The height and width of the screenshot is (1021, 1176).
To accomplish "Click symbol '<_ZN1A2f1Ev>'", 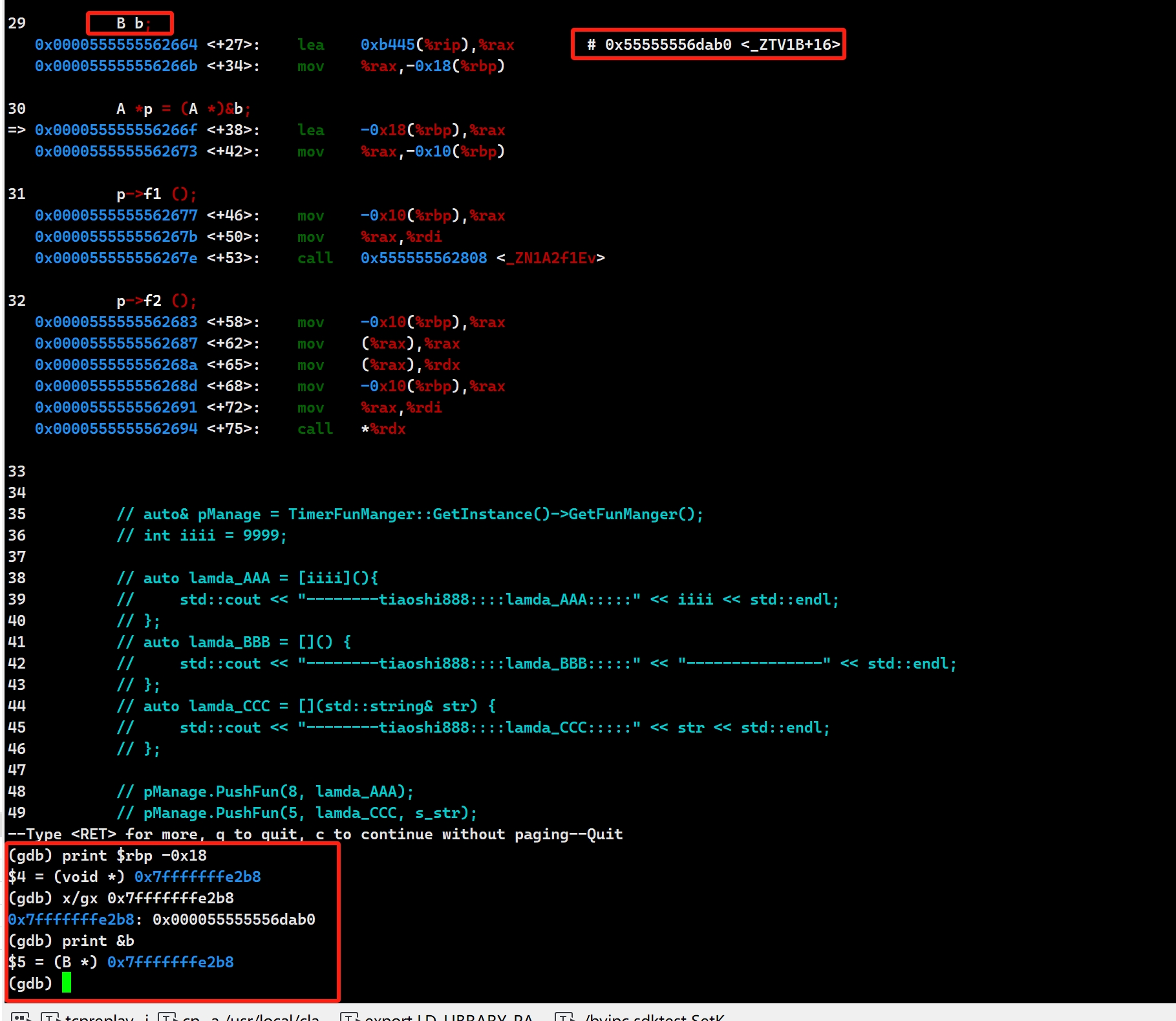I will pos(551,258).
